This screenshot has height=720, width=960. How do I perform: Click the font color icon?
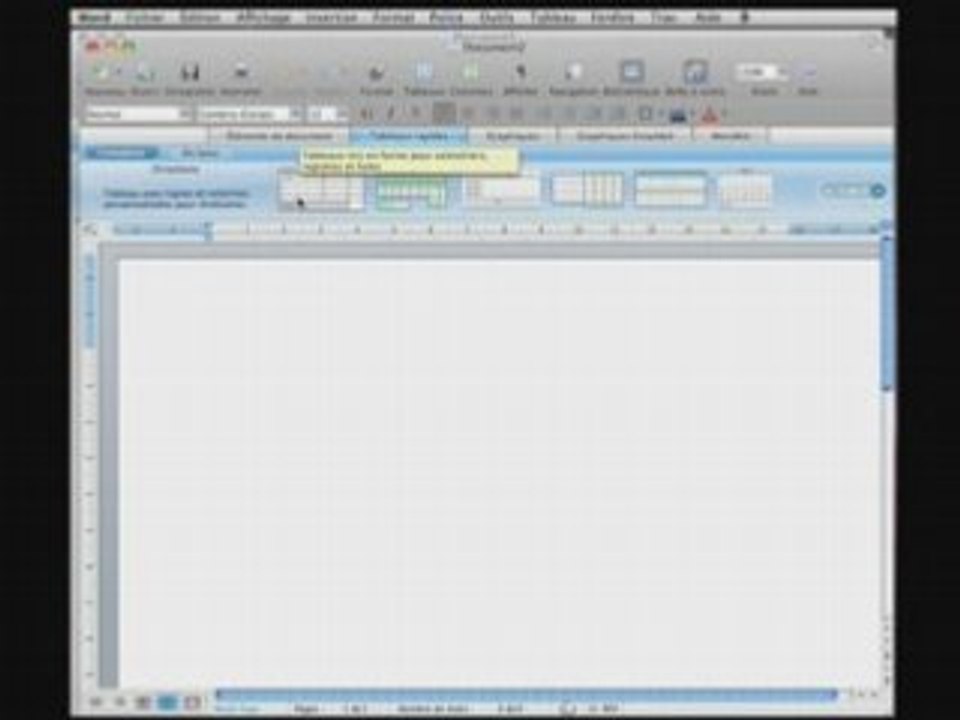tap(709, 114)
